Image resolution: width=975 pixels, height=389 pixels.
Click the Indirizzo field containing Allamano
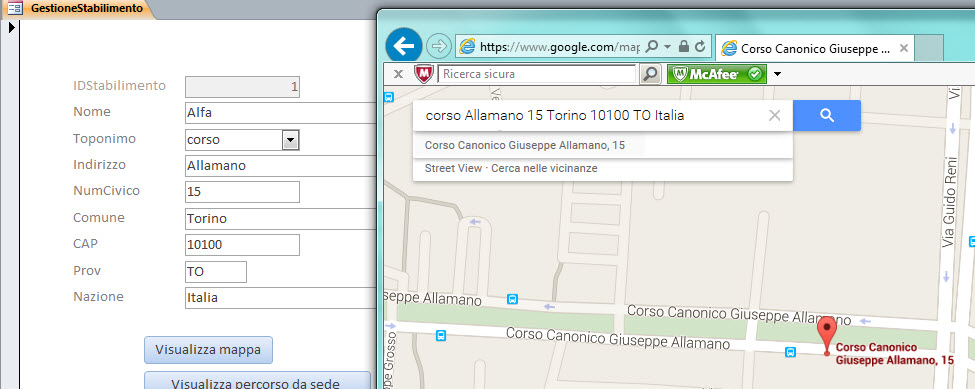click(x=280, y=166)
